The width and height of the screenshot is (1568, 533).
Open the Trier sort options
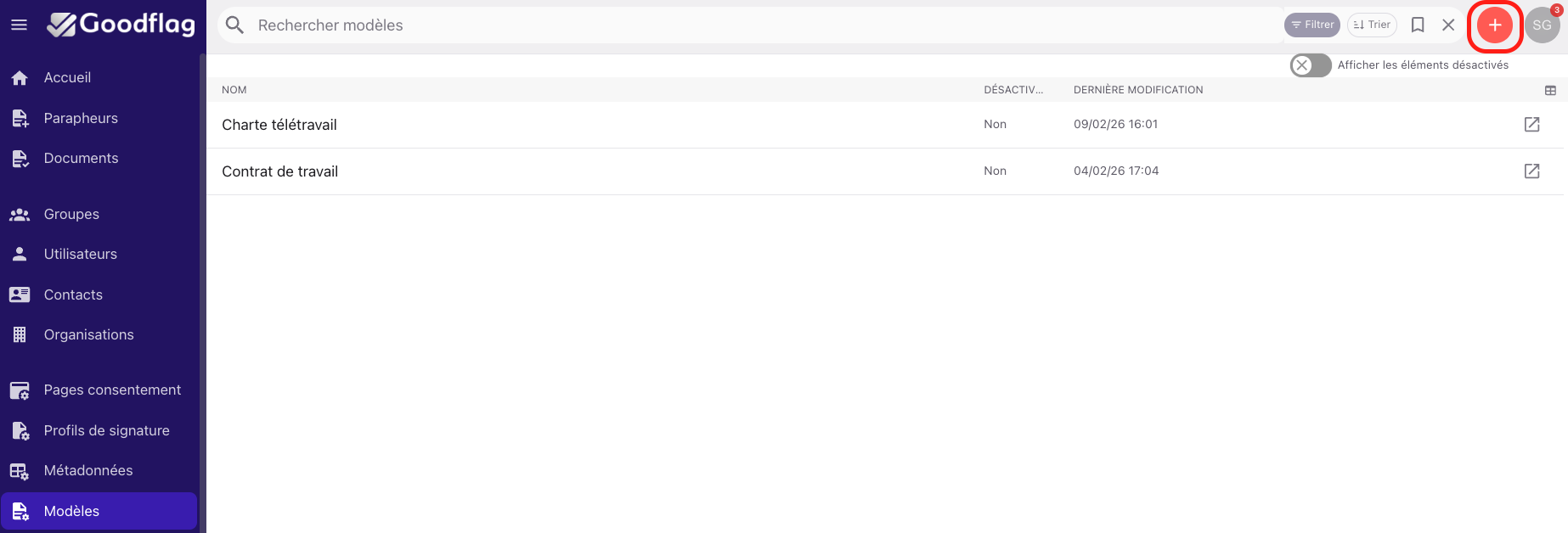coord(1372,25)
